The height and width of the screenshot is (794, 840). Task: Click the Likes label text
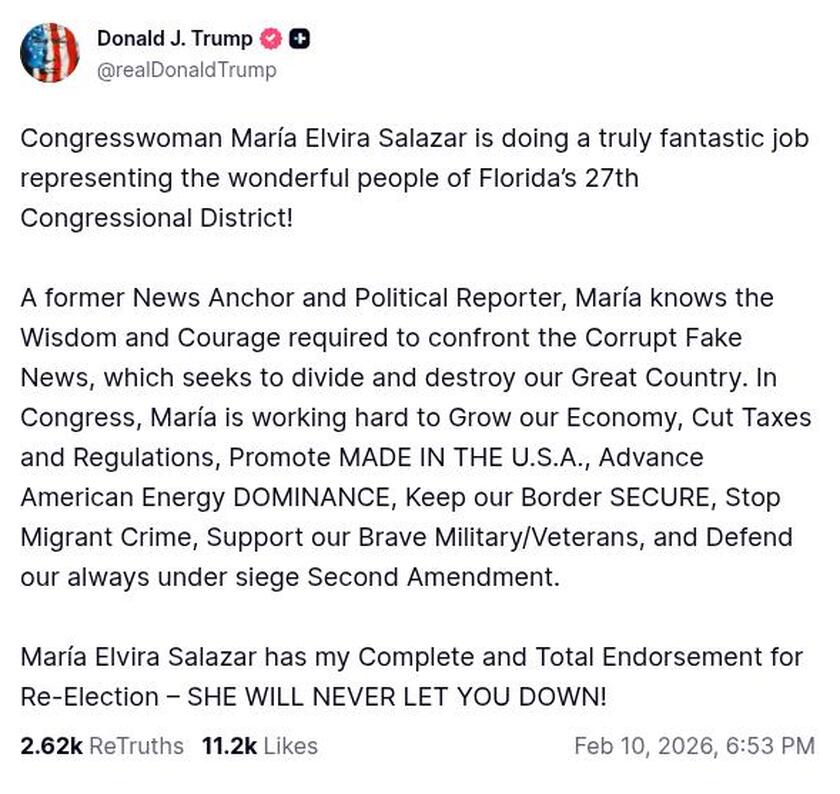[x=287, y=745]
